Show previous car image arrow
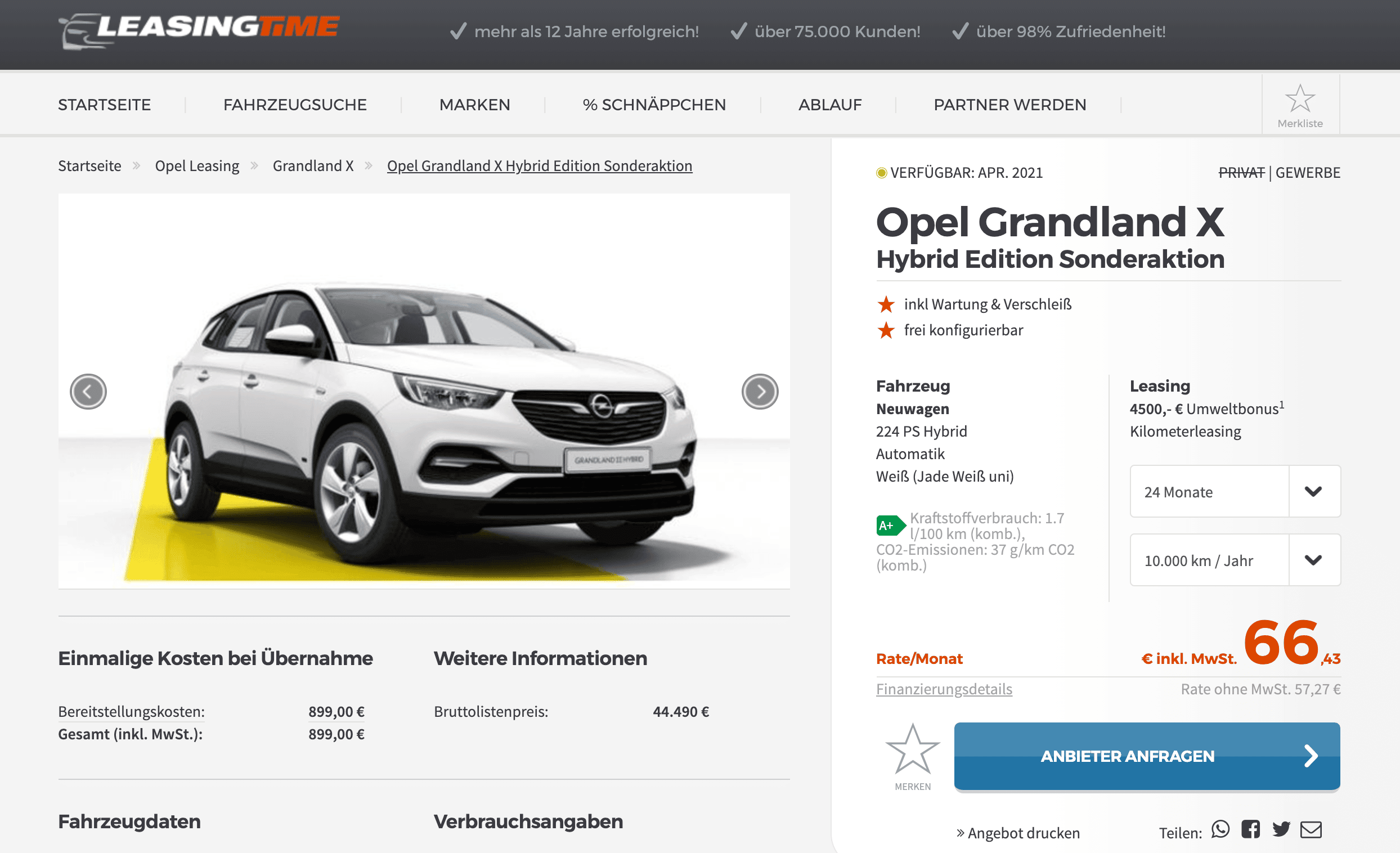The image size is (1400, 853). pyautogui.click(x=88, y=392)
